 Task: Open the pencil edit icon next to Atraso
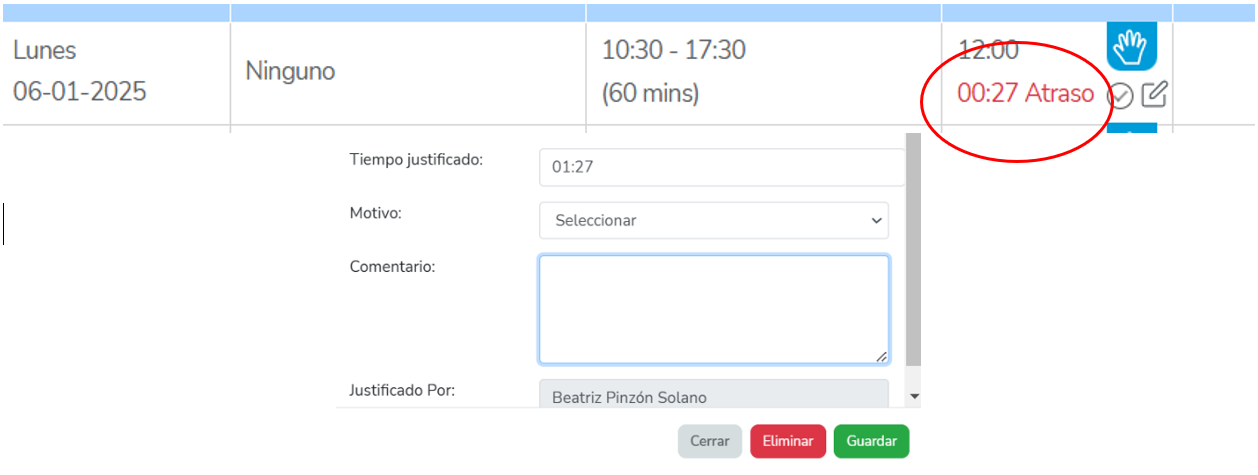point(1155,94)
